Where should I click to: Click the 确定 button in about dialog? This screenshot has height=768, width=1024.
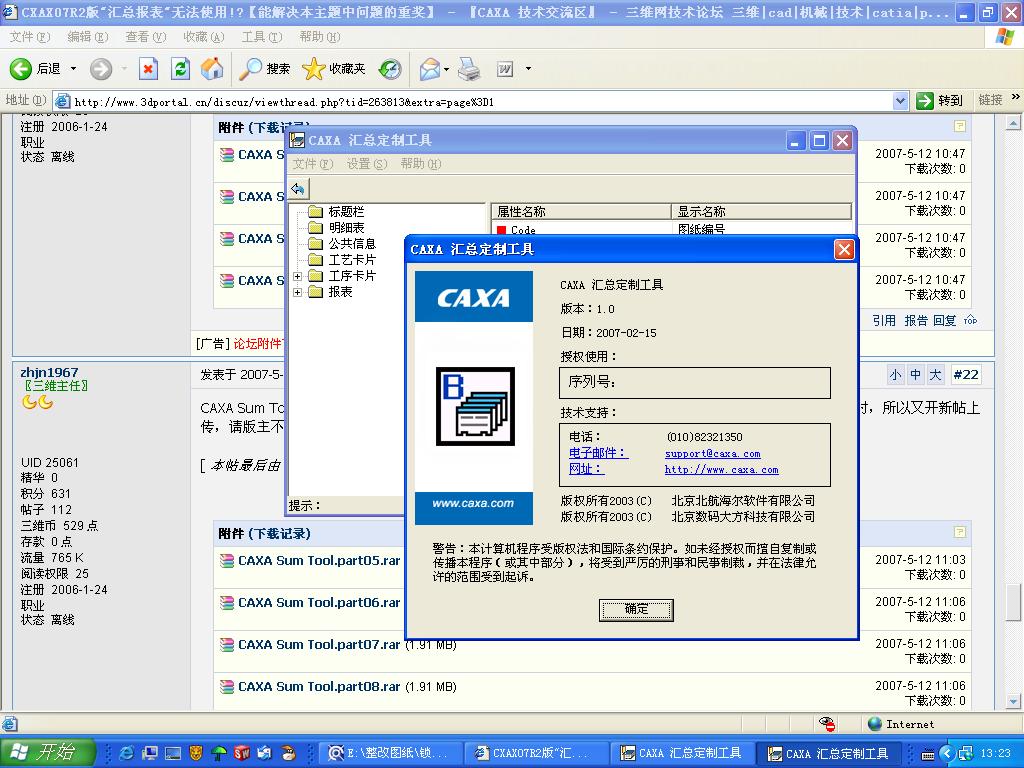click(x=636, y=610)
